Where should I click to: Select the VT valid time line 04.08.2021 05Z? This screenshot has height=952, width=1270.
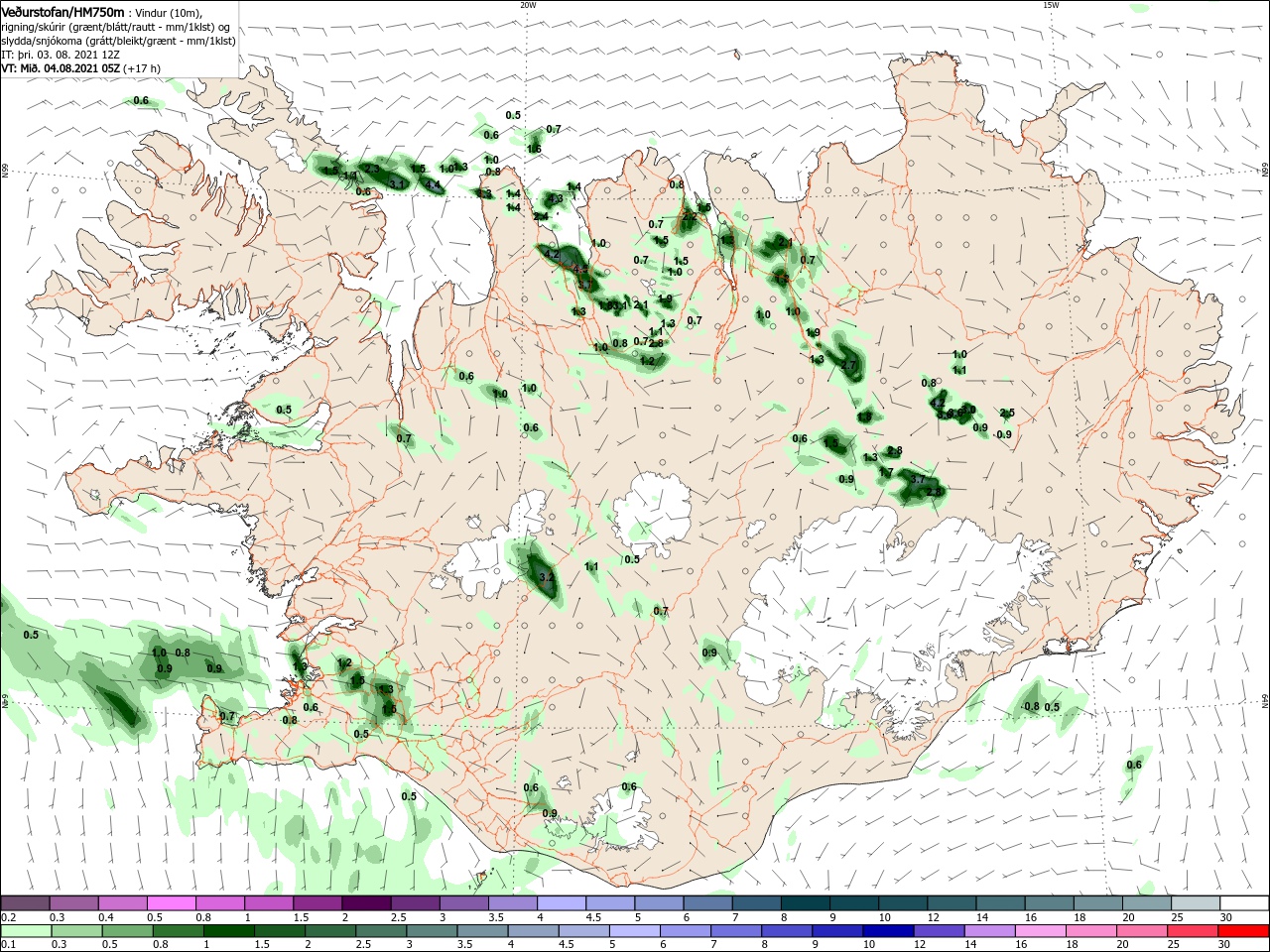point(81,68)
